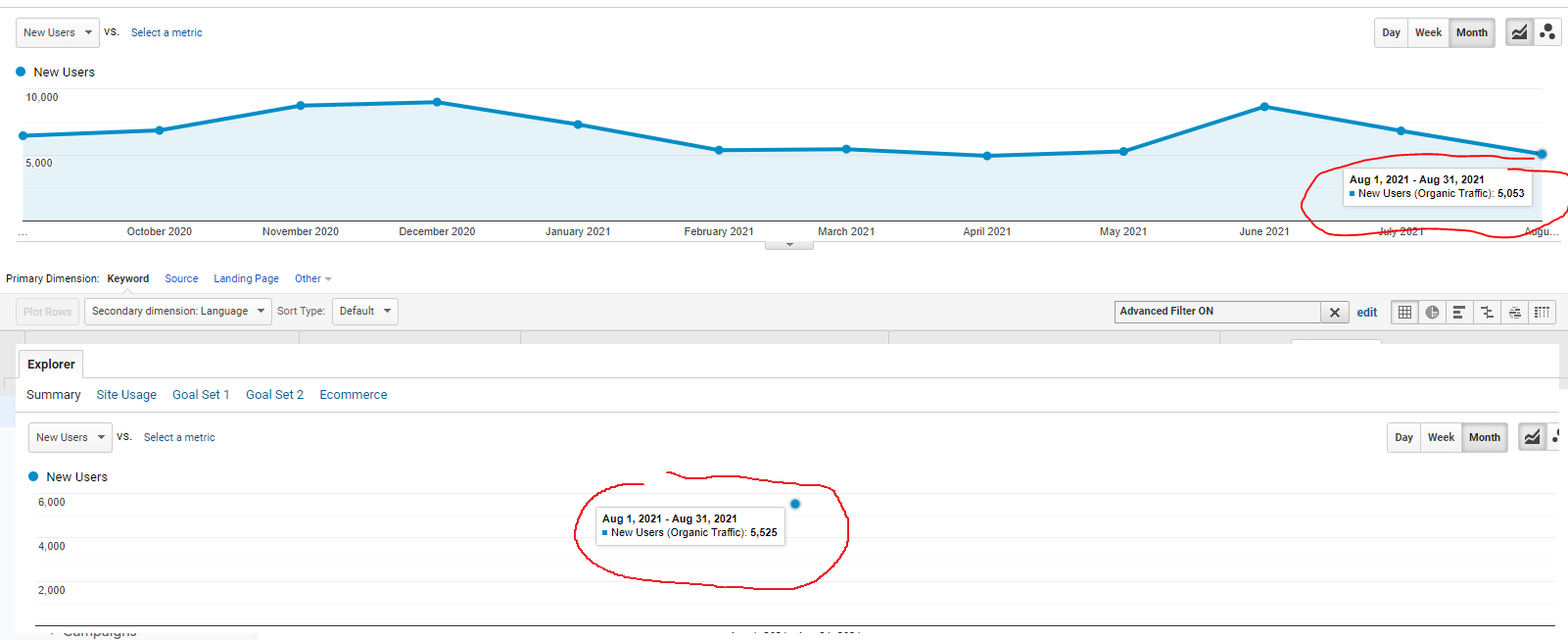Select line chart icon in lower chart

(x=1532, y=437)
